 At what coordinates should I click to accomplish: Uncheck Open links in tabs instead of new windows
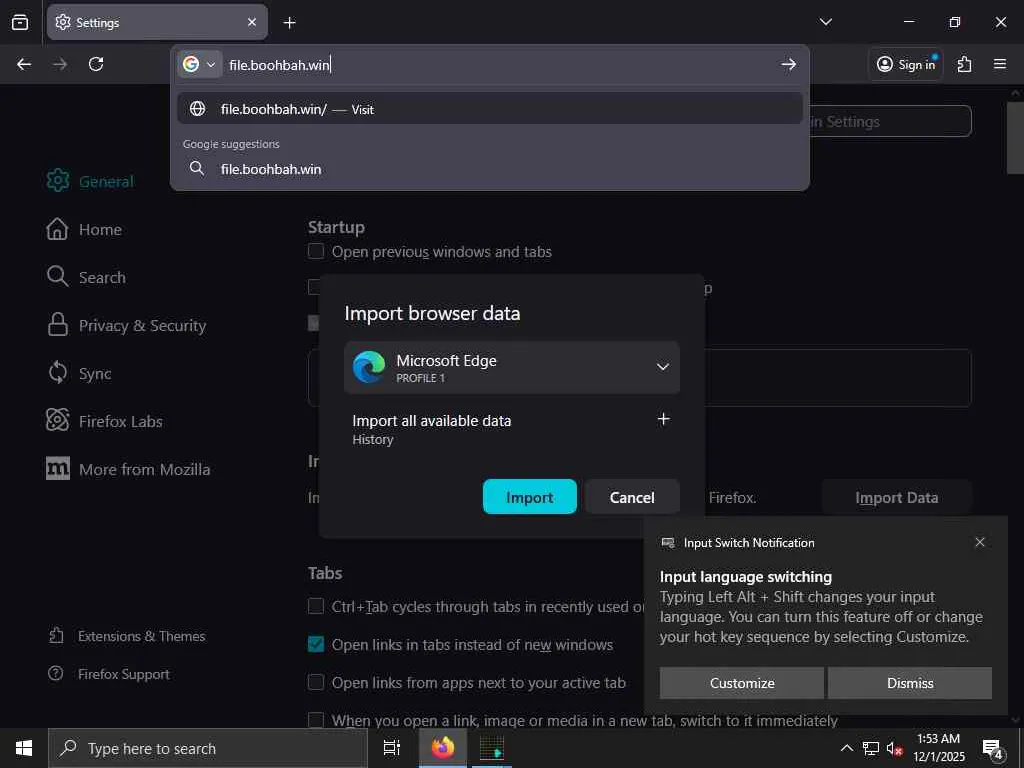[x=316, y=645]
